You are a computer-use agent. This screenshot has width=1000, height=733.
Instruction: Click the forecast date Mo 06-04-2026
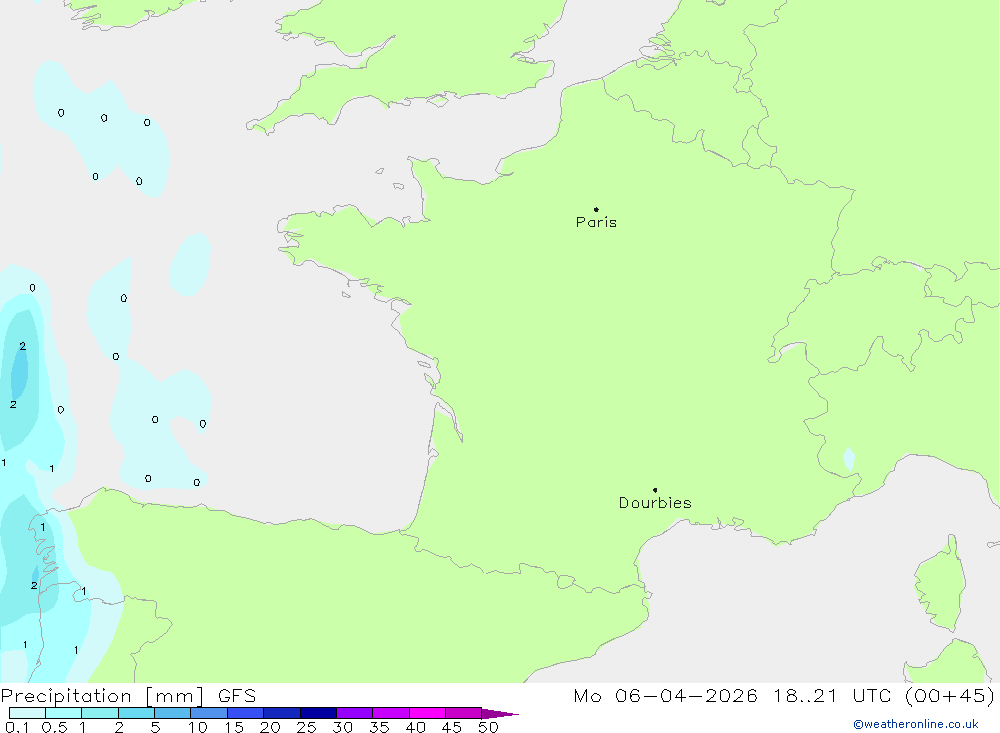(665, 696)
